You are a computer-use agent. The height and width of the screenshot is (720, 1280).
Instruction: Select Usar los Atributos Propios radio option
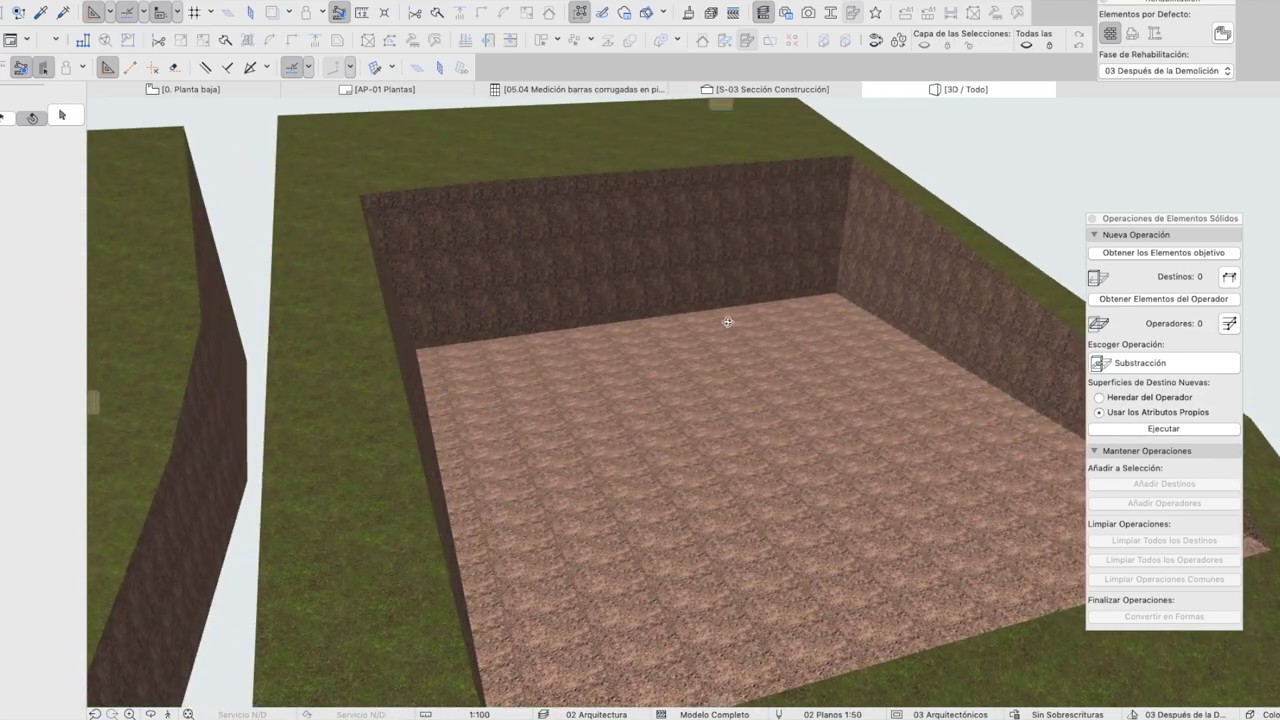click(x=1099, y=412)
